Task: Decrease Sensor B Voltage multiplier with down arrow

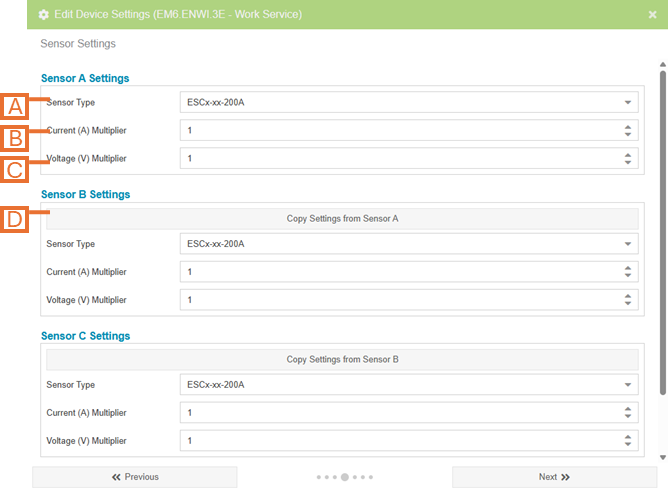Action: pos(628,303)
